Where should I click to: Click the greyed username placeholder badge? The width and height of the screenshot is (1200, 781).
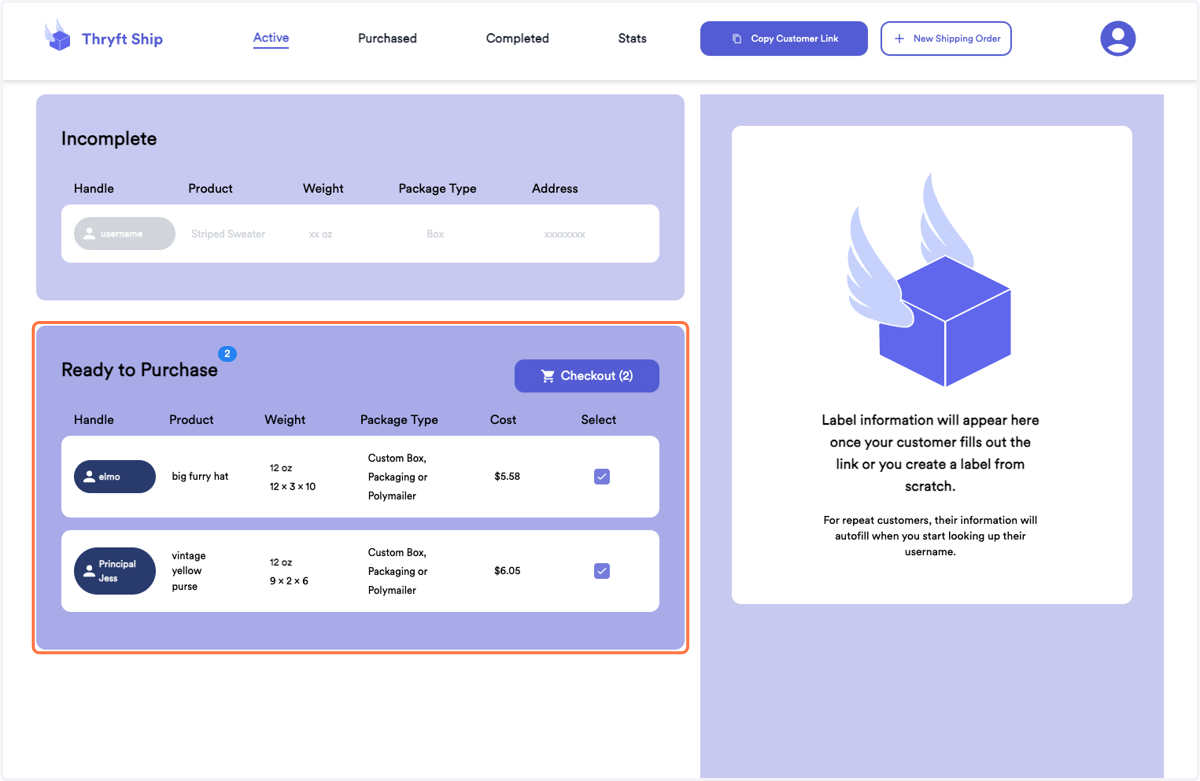(124, 234)
